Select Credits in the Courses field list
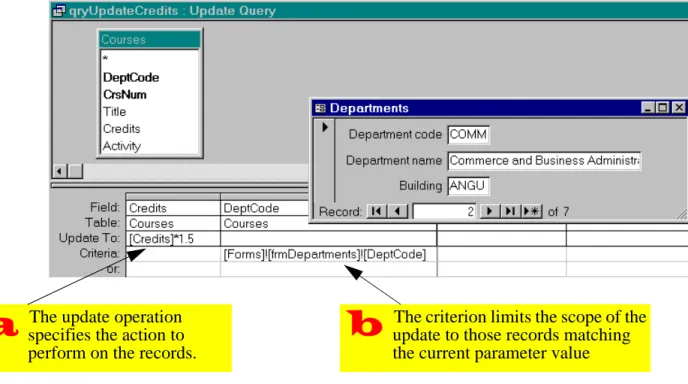This screenshot has width=688, height=384. click(122, 129)
